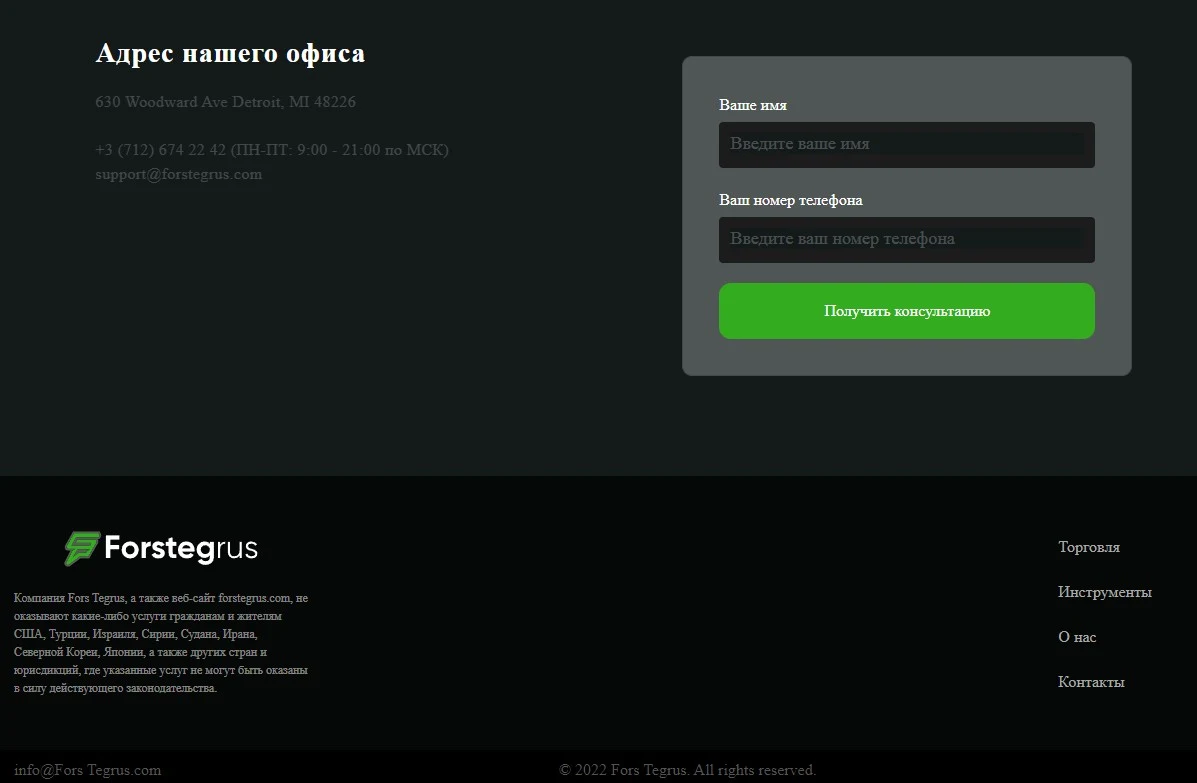This screenshot has width=1197, height=783.
Task: Click the 'Адрес нашего офиса' heading
Action: coord(230,53)
